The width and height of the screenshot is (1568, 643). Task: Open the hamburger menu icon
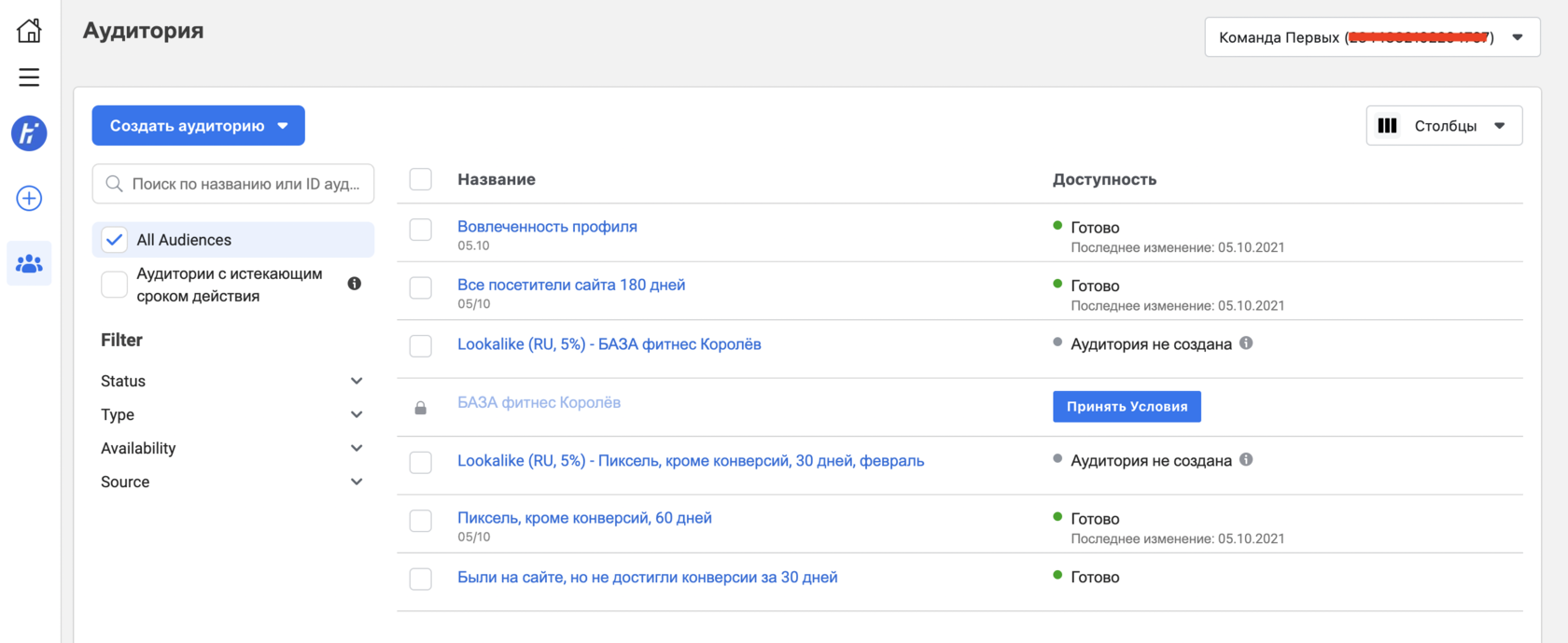(29, 77)
